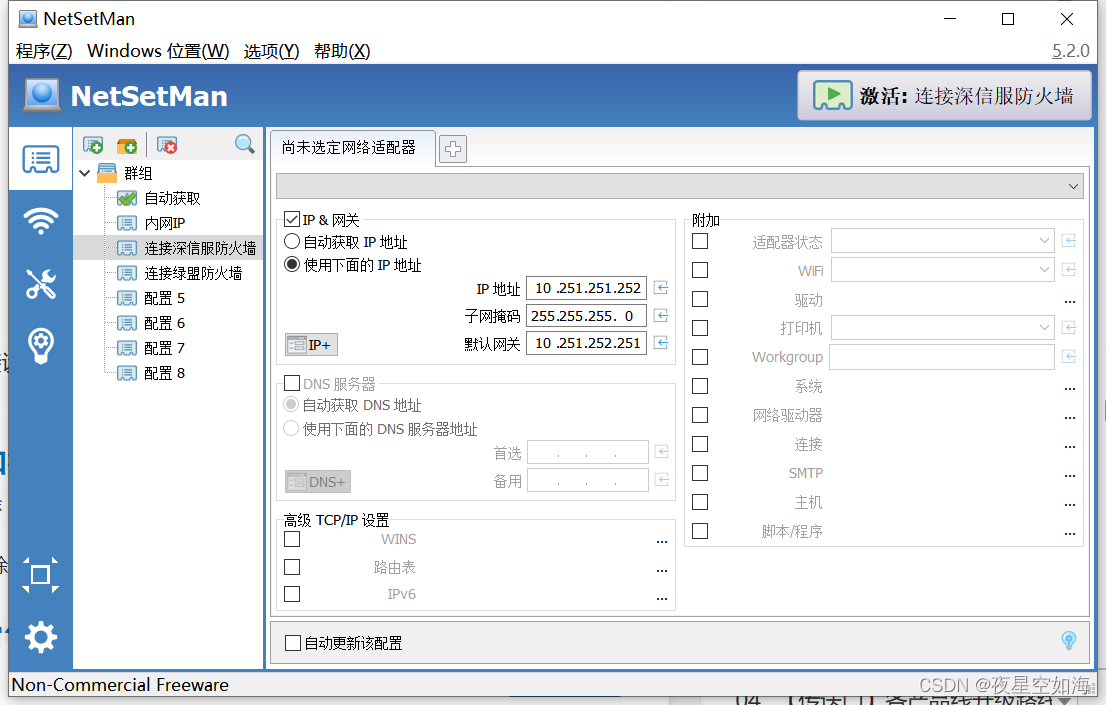The image size is (1106, 705).
Task: Open preferences via the gear sidebar icon
Action: click(41, 637)
